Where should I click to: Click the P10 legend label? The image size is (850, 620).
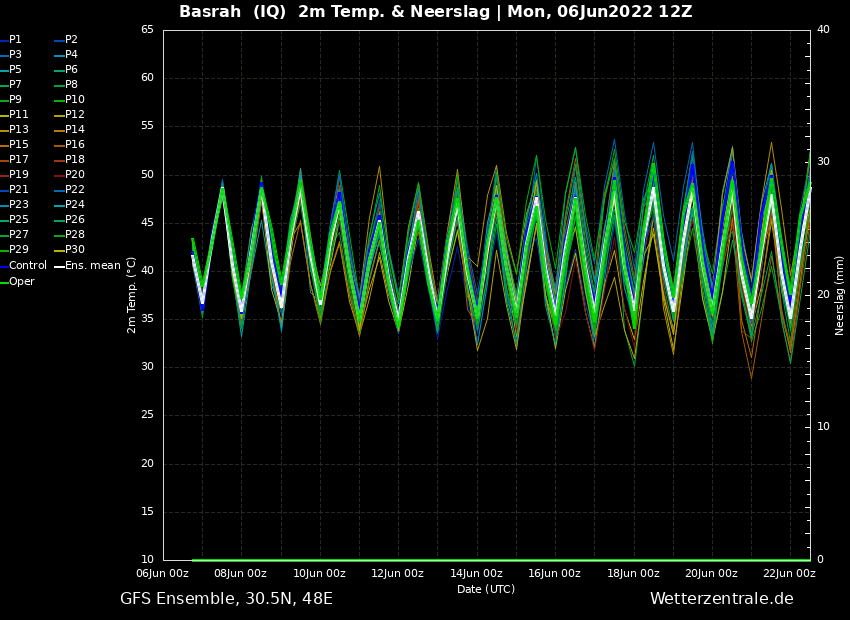pyautogui.click(x=74, y=100)
